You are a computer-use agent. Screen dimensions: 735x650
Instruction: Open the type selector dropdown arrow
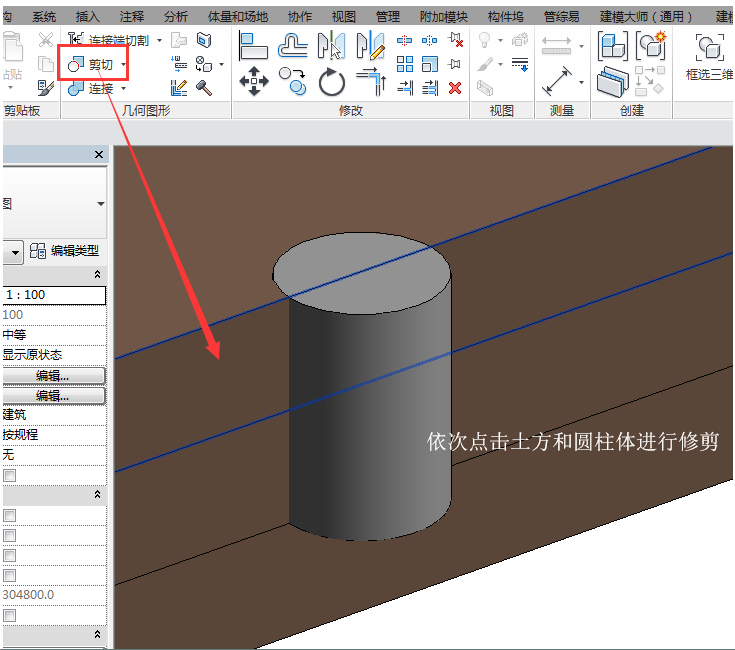click(x=100, y=203)
